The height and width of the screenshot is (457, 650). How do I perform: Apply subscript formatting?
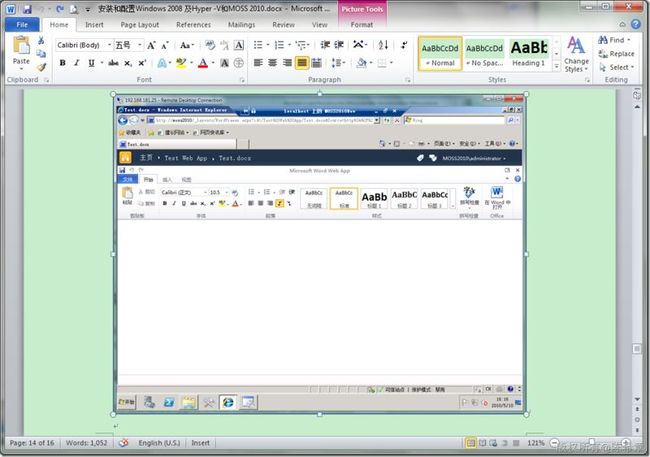click(128, 63)
